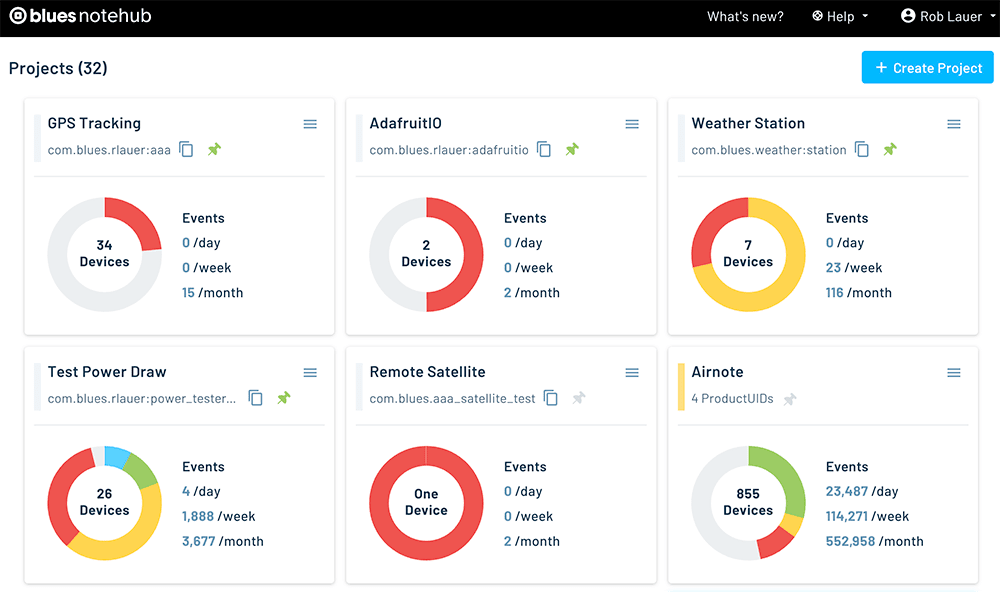This screenshot has width=1000, height=592.
Task: Open the Weather Station card hamburger menu
Action: [953, 124]
